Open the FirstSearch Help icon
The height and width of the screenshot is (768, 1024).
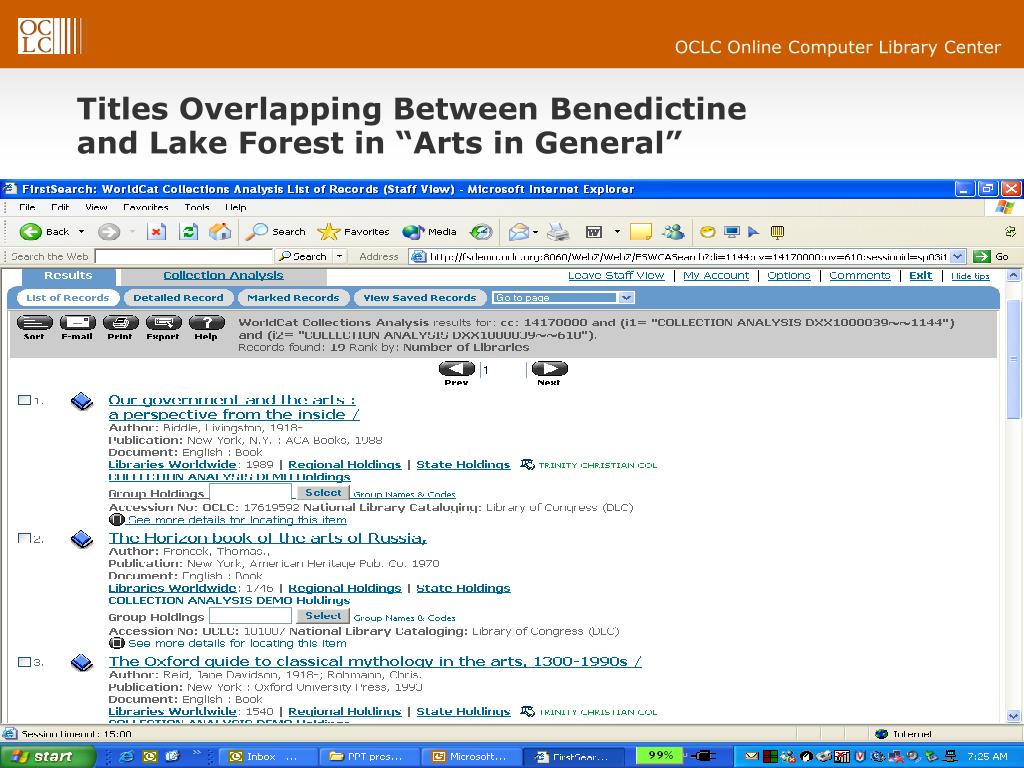(x=206, y=323)
